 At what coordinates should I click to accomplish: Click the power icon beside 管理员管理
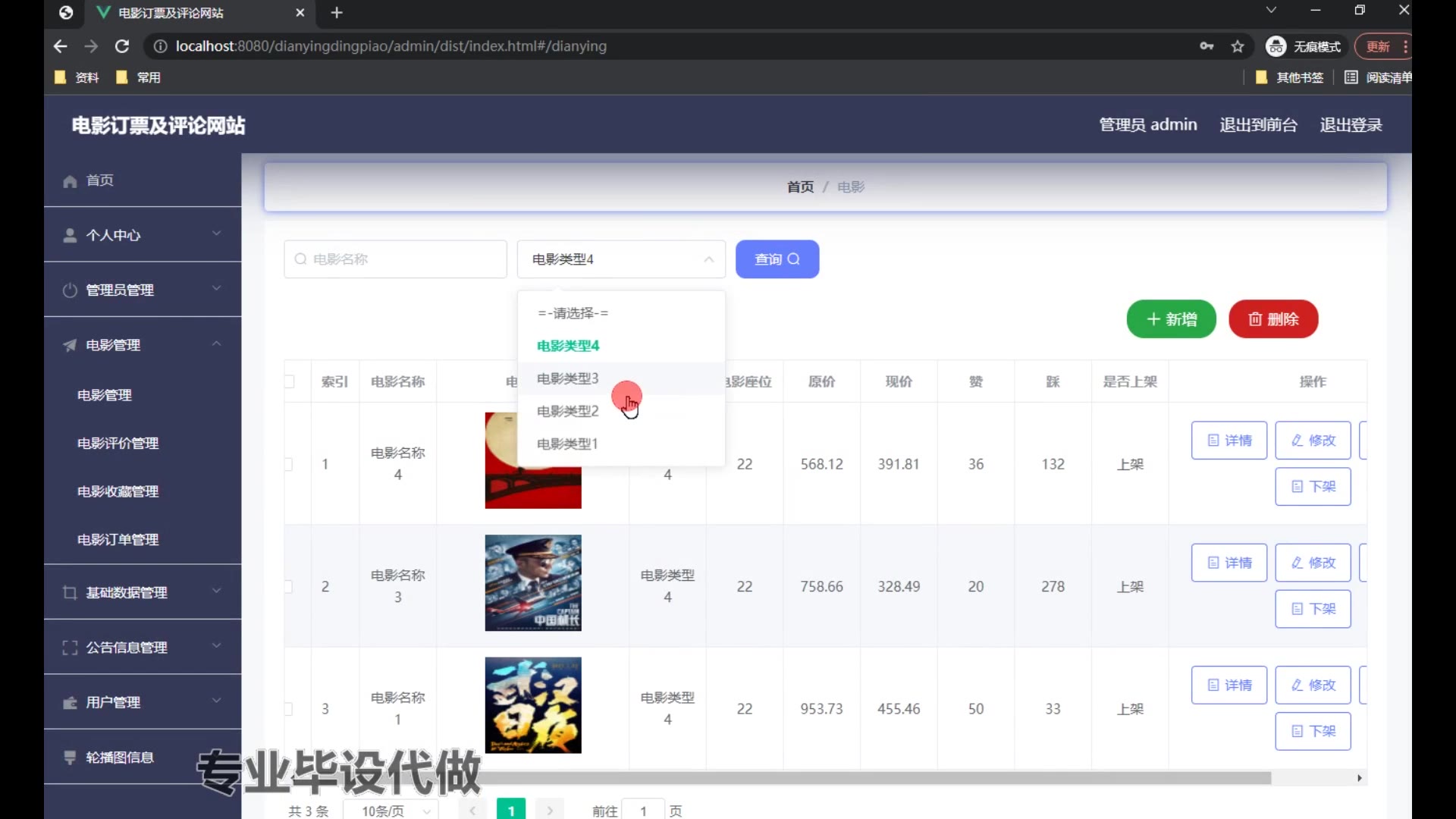pos(70,290)
